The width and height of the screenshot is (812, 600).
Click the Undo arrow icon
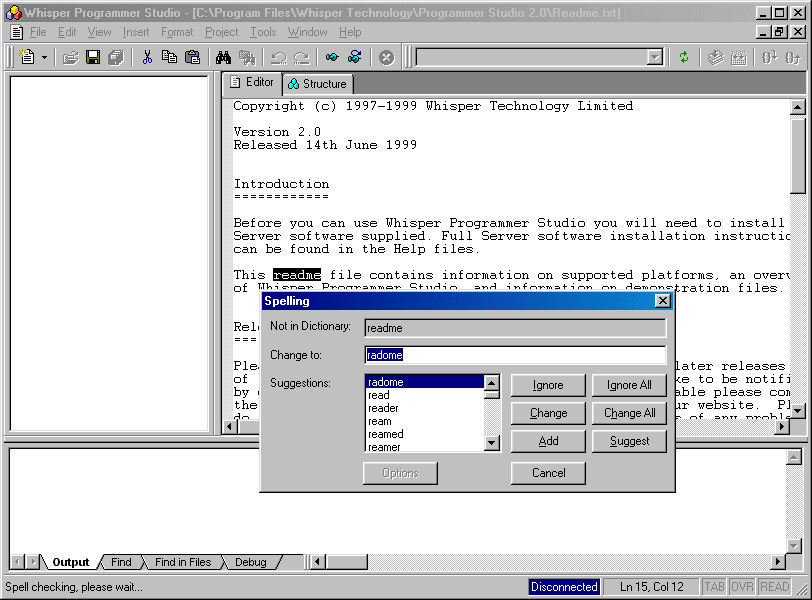279,57
